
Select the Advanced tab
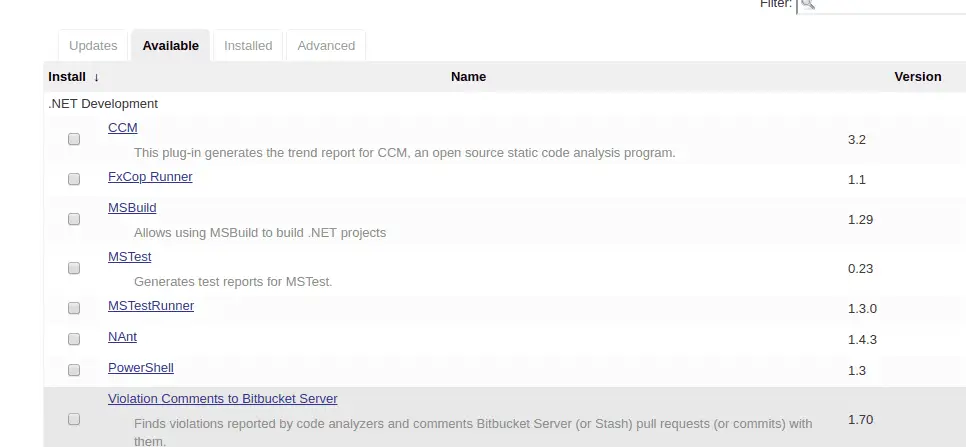(326, 46)
